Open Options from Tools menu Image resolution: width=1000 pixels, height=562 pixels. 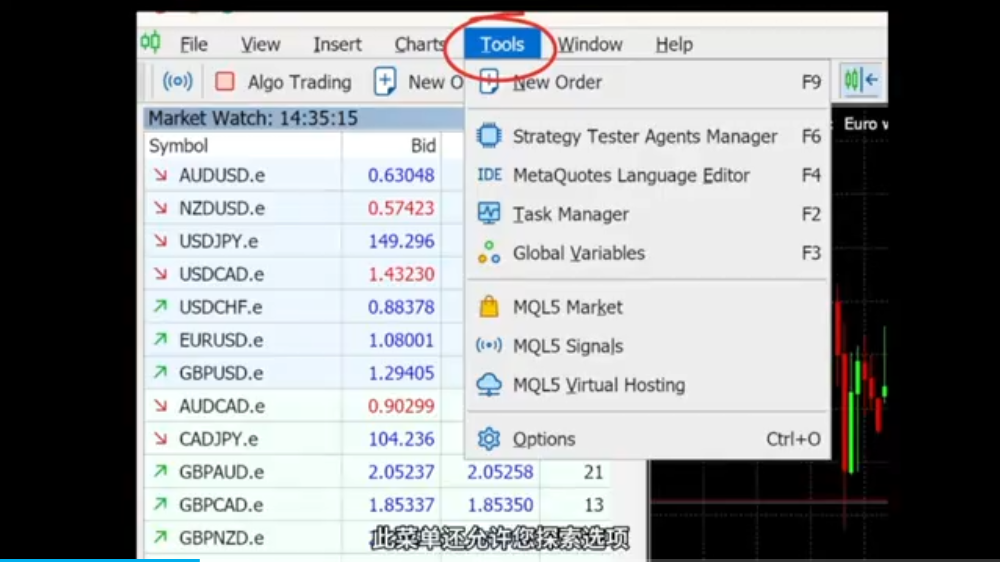coord(648,439)
